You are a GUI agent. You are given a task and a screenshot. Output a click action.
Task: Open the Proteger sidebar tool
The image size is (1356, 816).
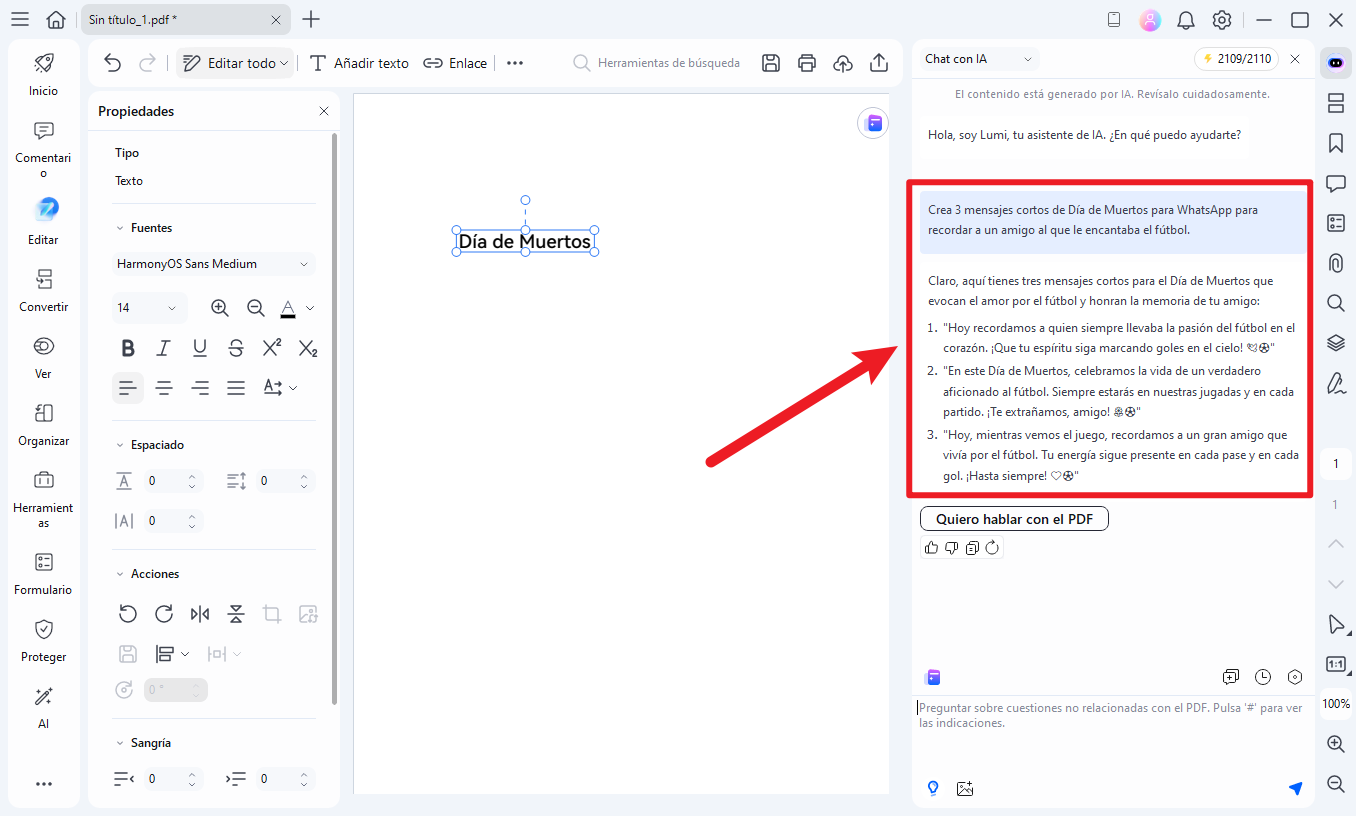click(x=43, y=640)
